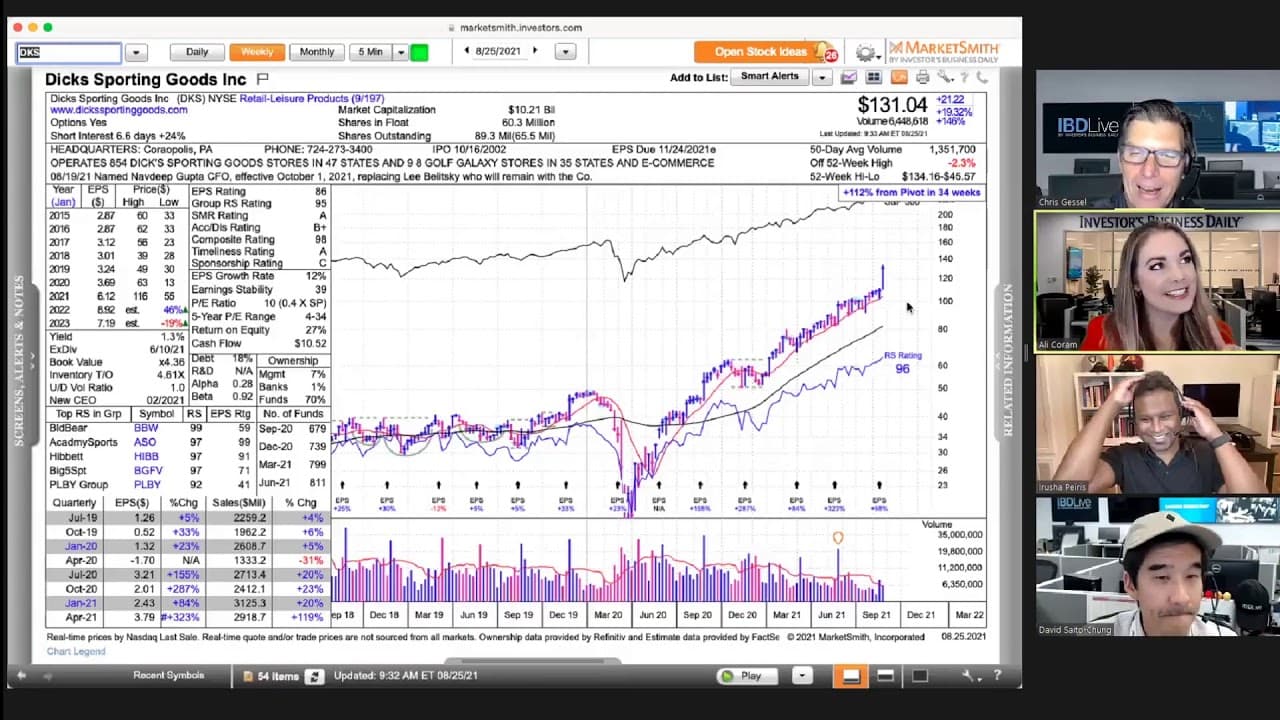Open Recent Symbols in the bottom bar
This screenshot has width=1280, height=720.
point(168,676)
